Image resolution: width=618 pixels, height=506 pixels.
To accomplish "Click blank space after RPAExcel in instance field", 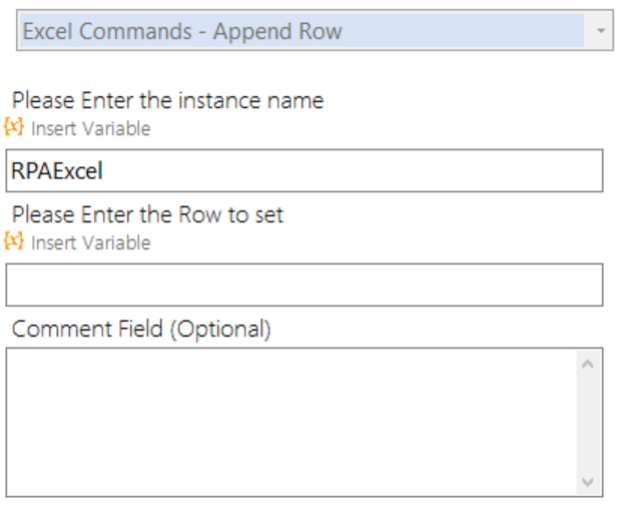I will (x=351, y=171).
